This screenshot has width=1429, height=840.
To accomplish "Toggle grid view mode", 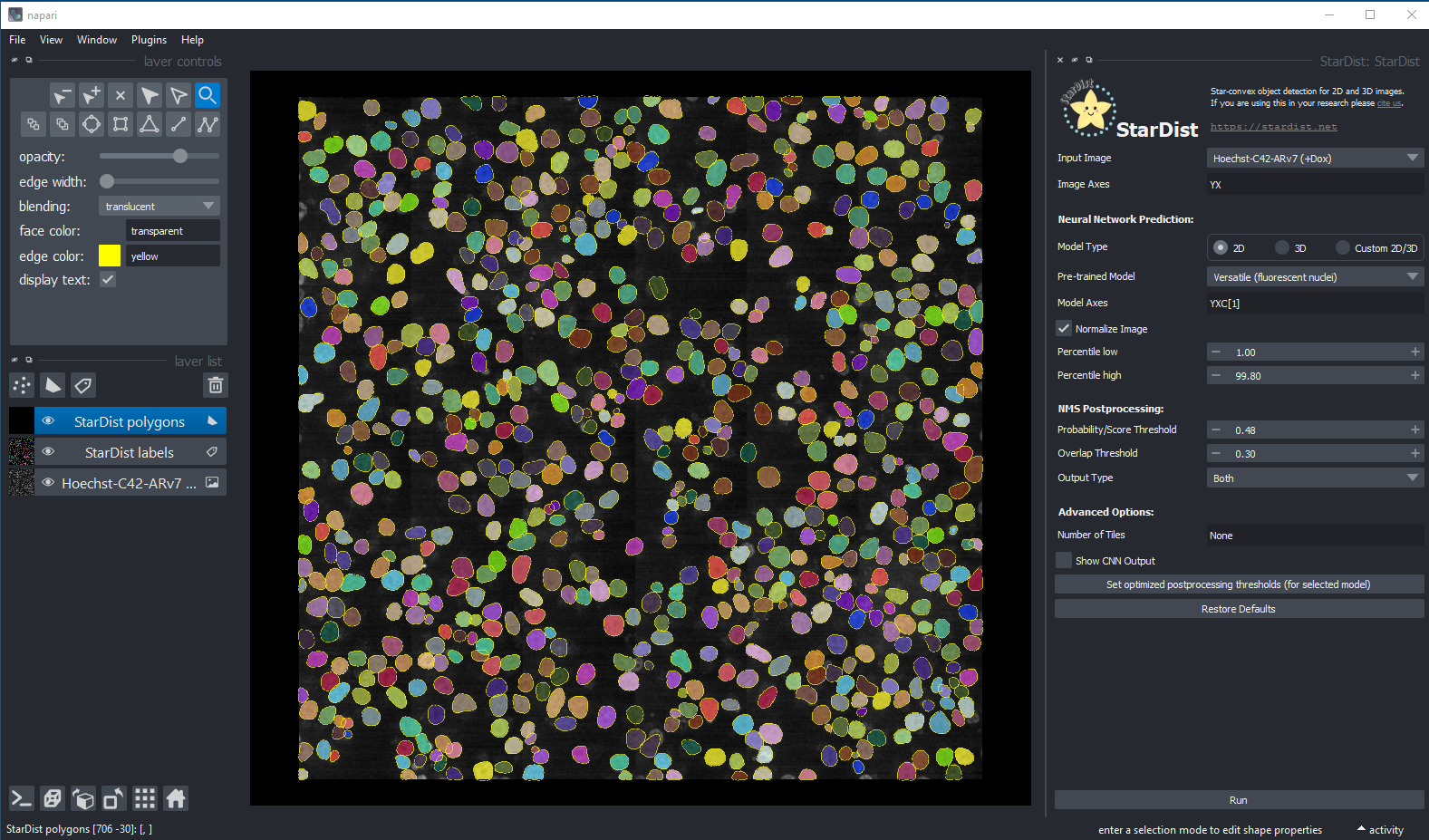I will pos(145,798).
